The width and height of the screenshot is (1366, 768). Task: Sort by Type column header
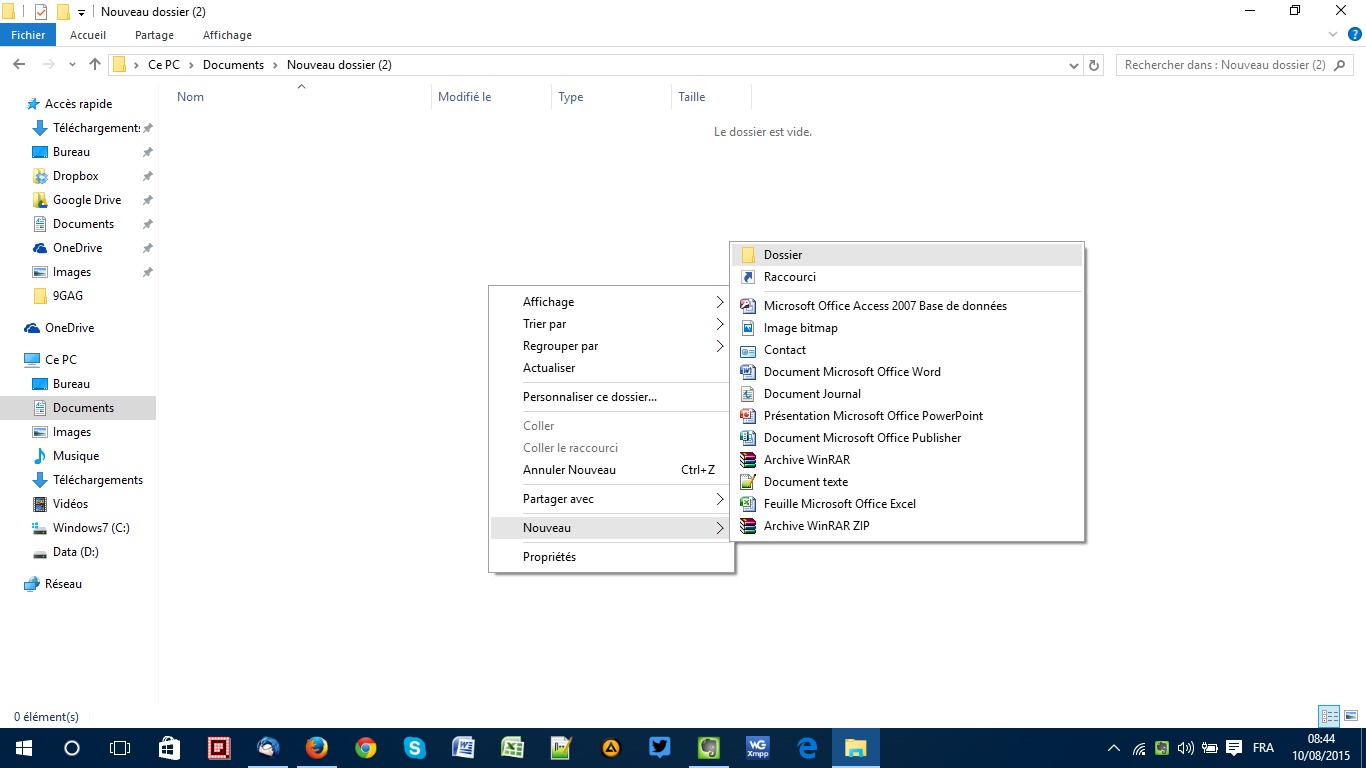point(611,97)
